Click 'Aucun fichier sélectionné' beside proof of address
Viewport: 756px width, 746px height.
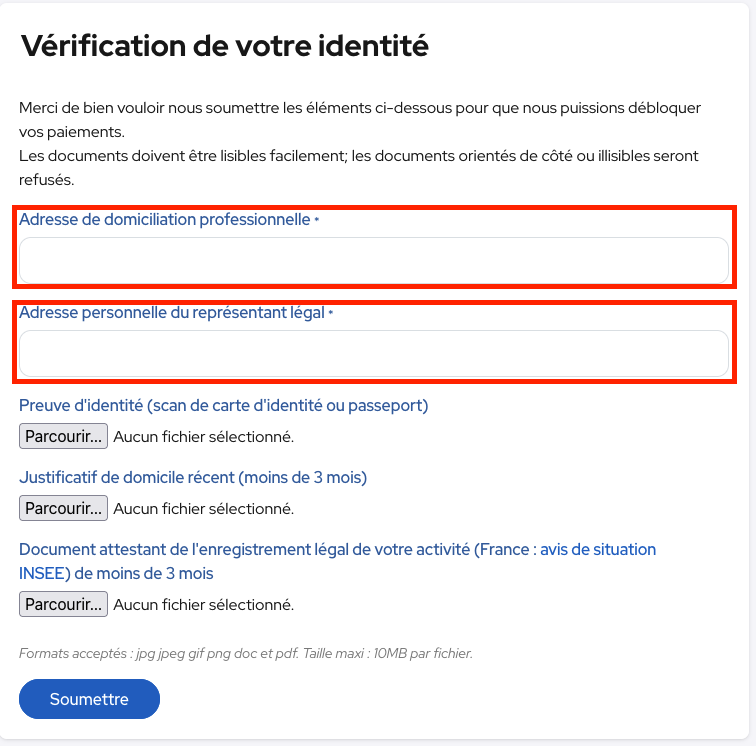pos(203,509)
